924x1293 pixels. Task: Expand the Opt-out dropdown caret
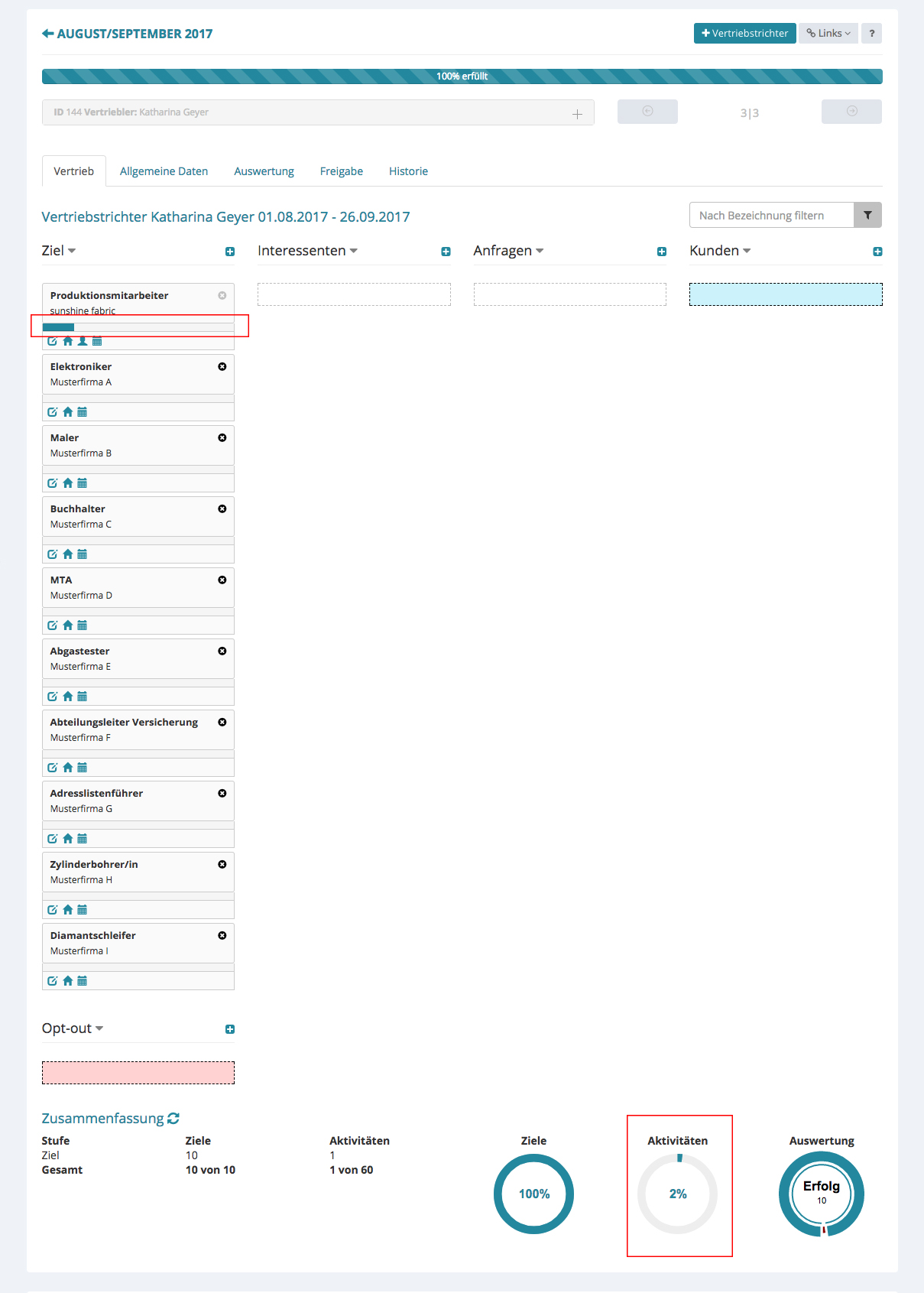pos(99,1028)
